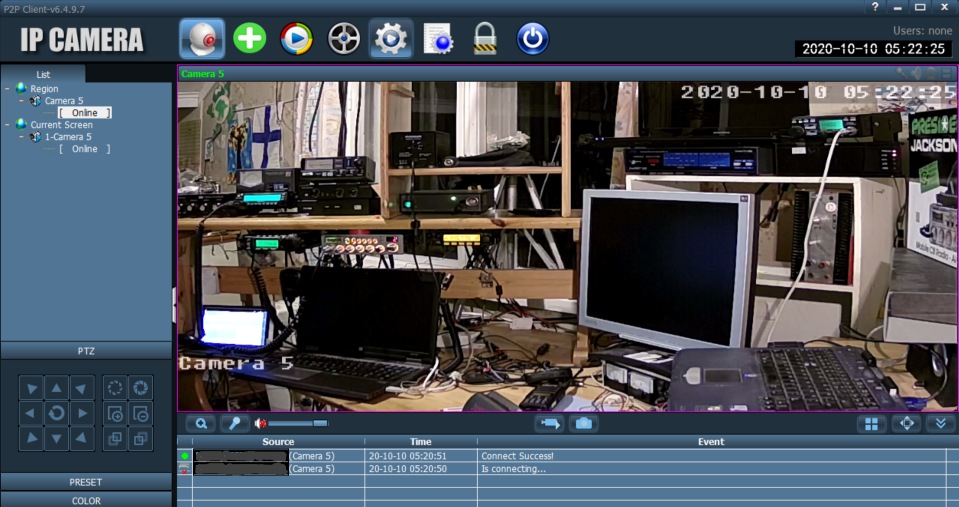This screenshot has height=507, width=959.
Task: Start recording with camcorder button
Action: point(549,423)
